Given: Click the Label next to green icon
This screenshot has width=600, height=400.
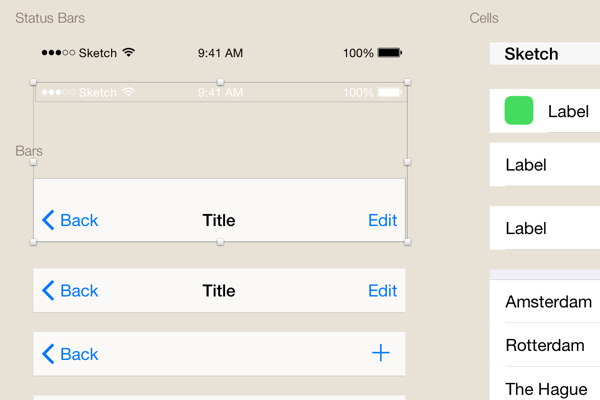Looking at the screenshot, I should point(568,112).
